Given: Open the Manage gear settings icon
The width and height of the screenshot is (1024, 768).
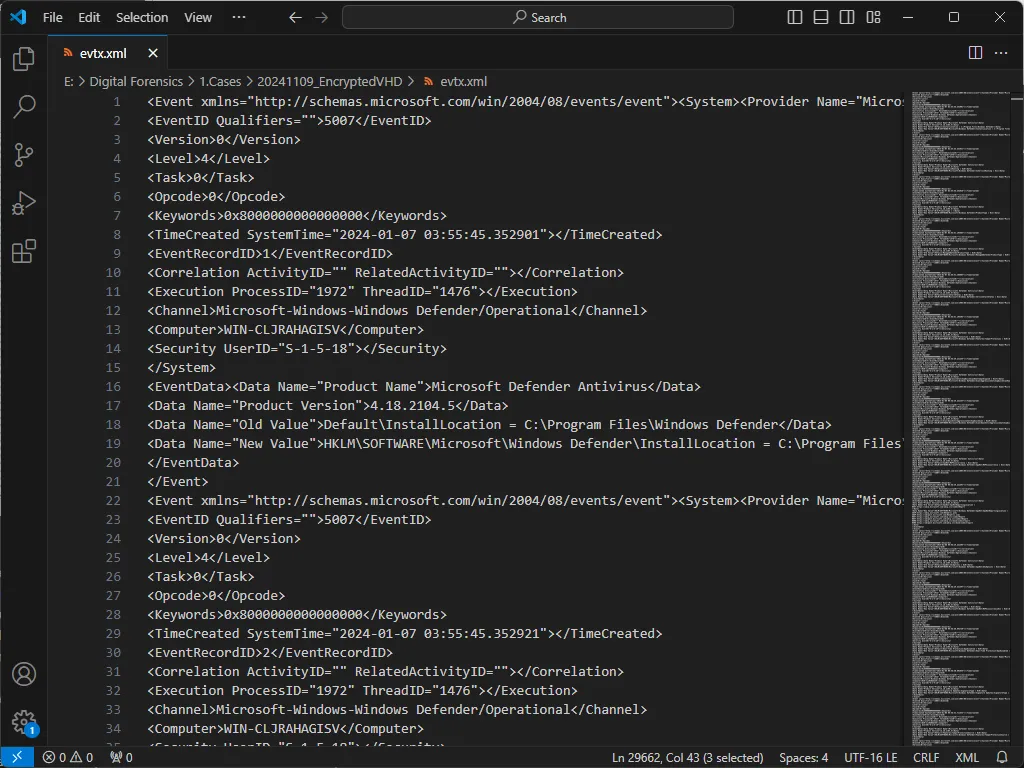Looking at the screenshot, I should pyautogui.click(x=24, y=722).
